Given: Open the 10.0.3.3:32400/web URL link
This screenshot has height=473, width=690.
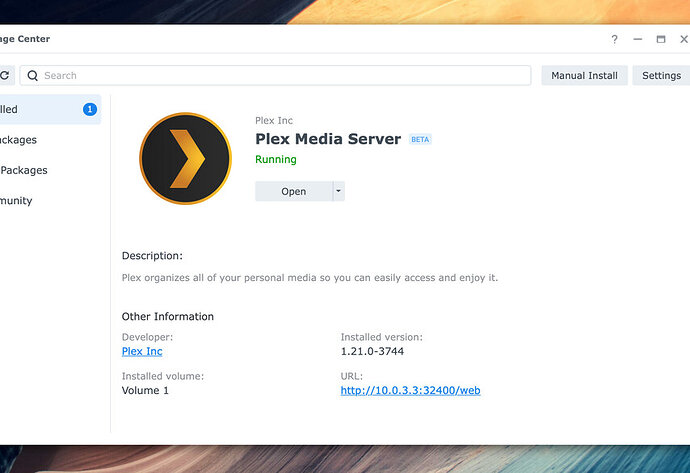Looking at the screenshot, I should [x=410, y=390].
